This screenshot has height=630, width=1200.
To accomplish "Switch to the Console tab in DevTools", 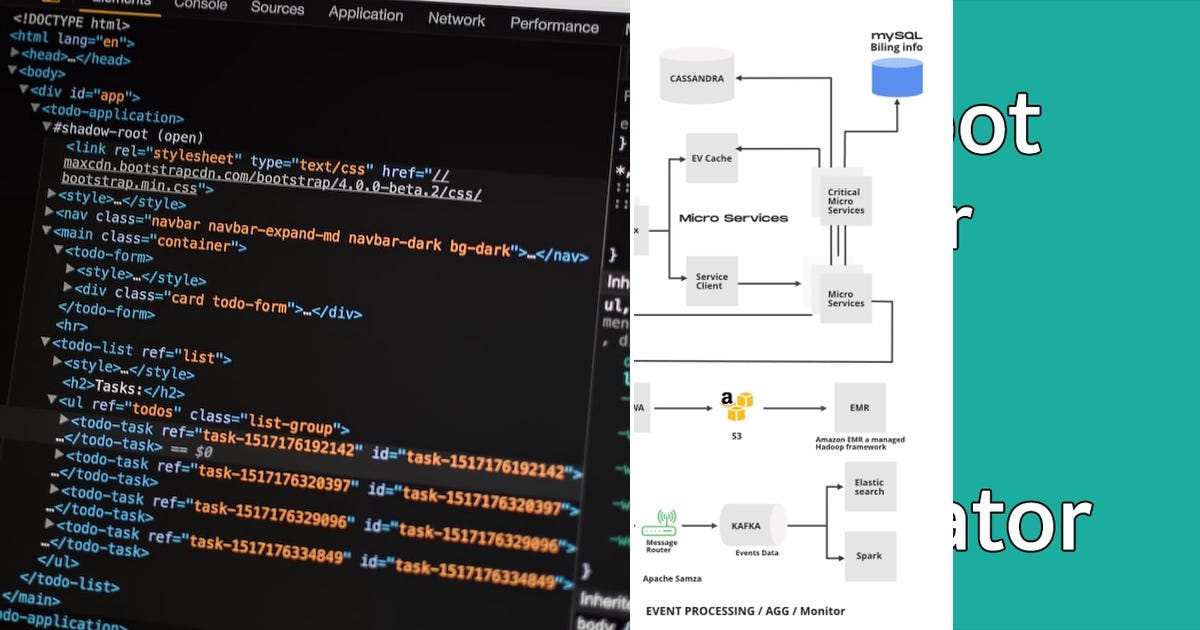I will coord(200,4).
